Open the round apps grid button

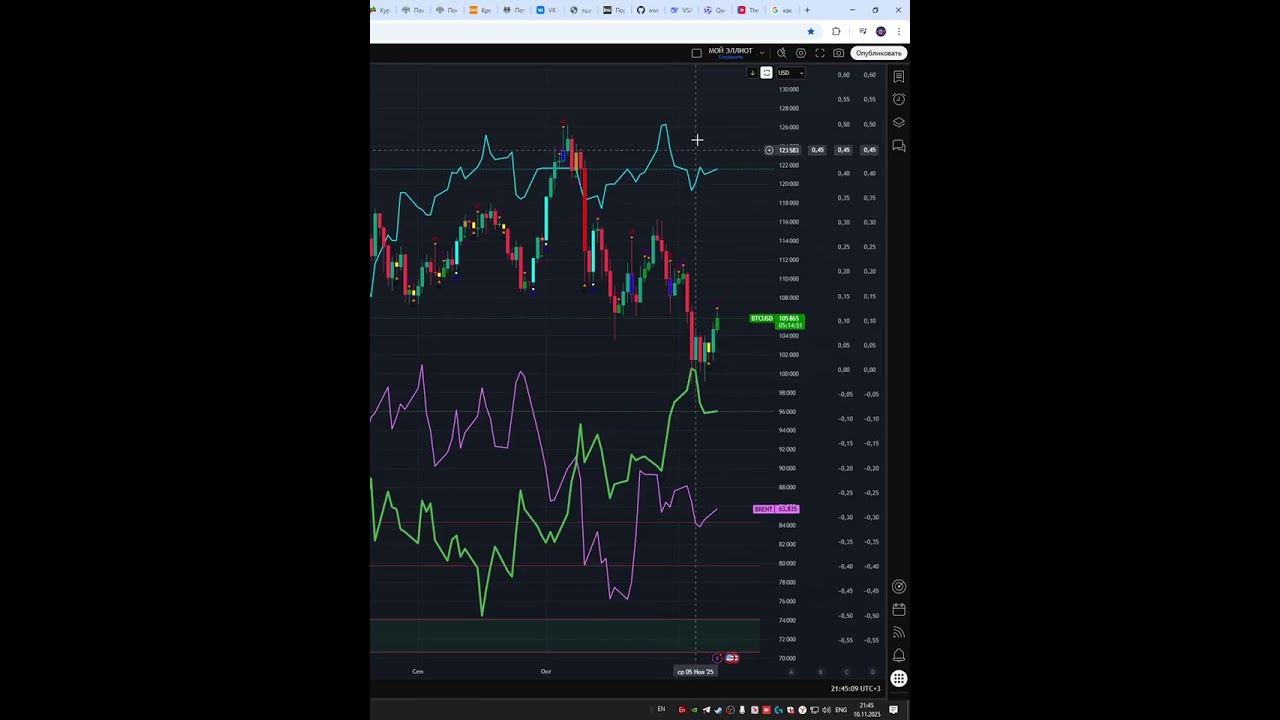point(899,679)
